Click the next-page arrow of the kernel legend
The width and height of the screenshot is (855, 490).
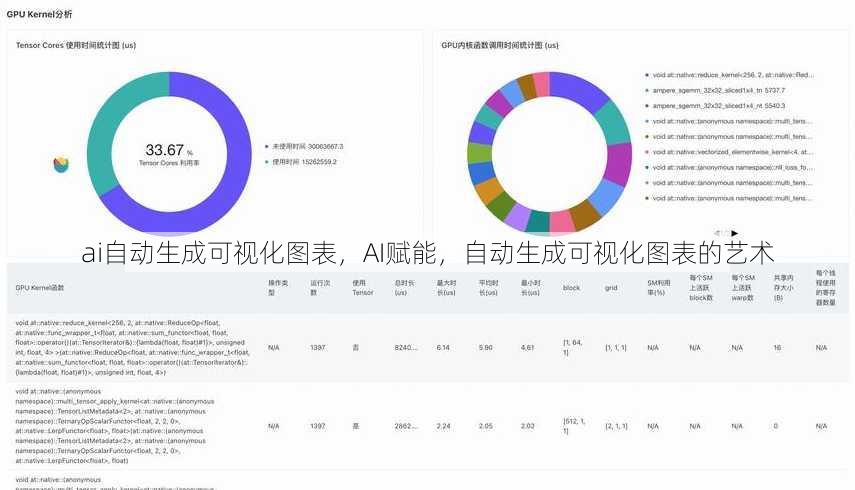click(x=734, y=233)
